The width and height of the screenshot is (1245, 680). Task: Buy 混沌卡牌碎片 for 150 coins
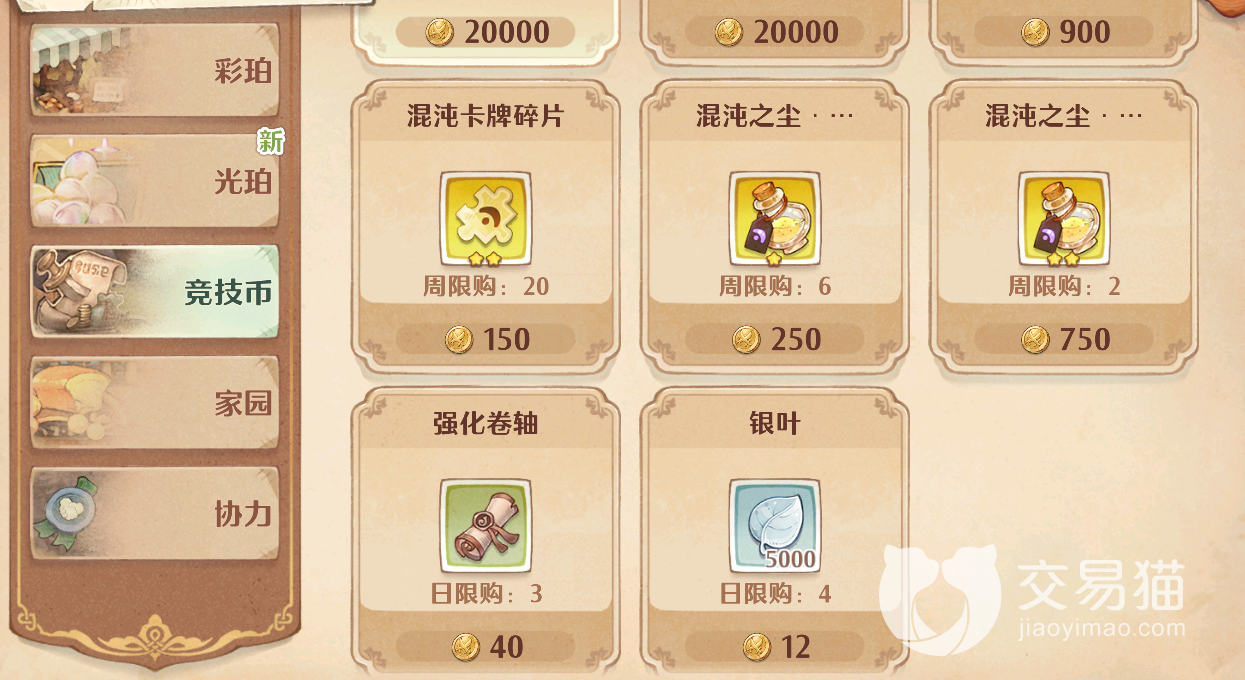(486, 339)
